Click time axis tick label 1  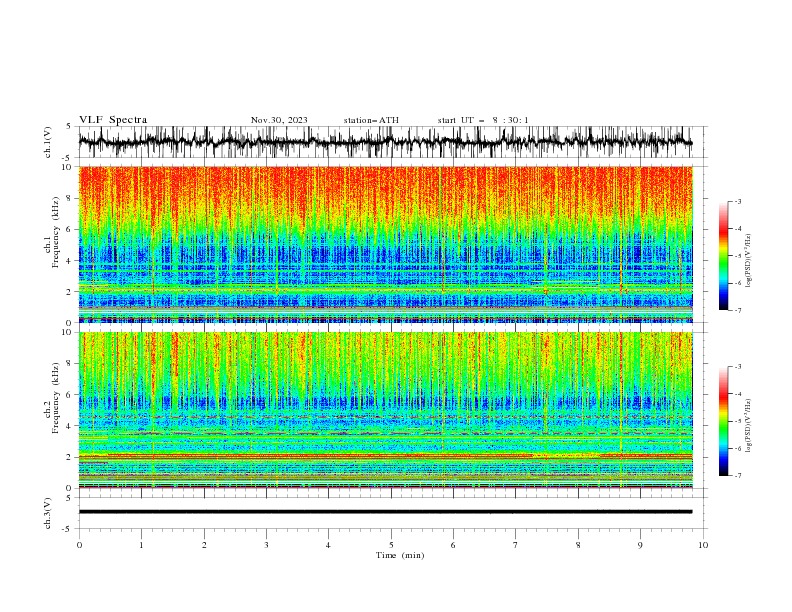(141, 545)
